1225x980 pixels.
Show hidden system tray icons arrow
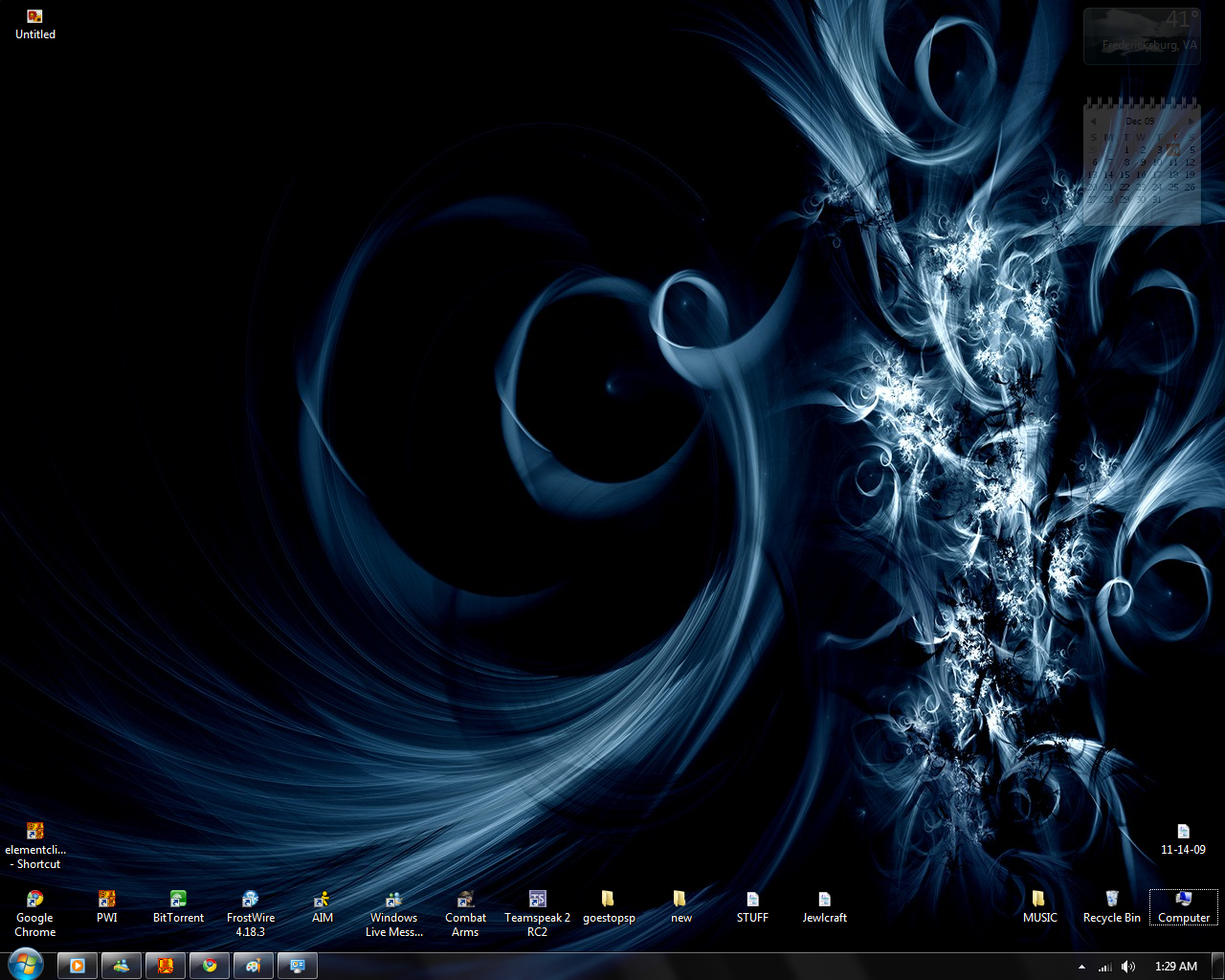[1081, 967]
